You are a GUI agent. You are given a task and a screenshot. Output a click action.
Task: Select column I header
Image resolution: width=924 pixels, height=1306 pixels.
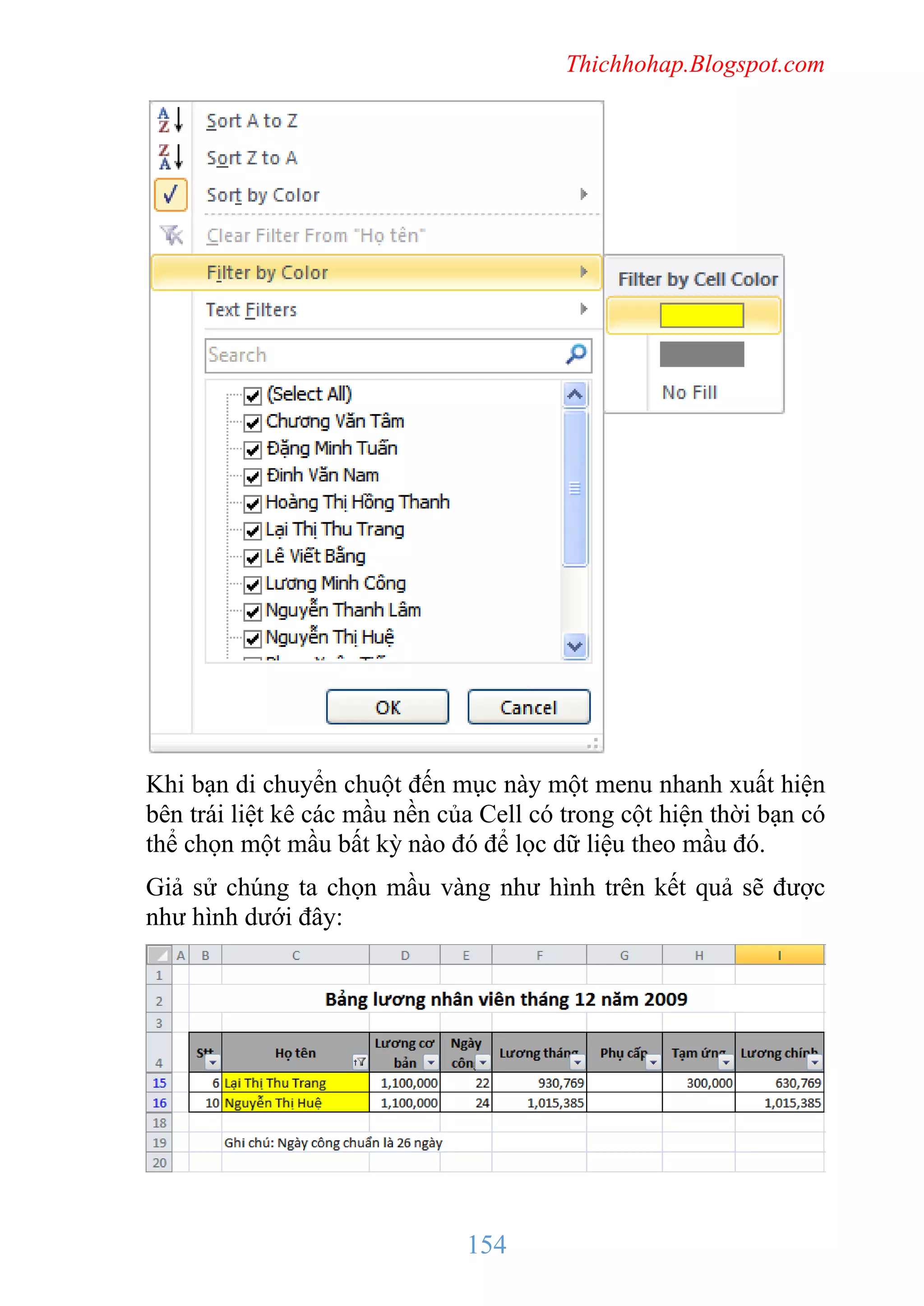tap(780, 955)
